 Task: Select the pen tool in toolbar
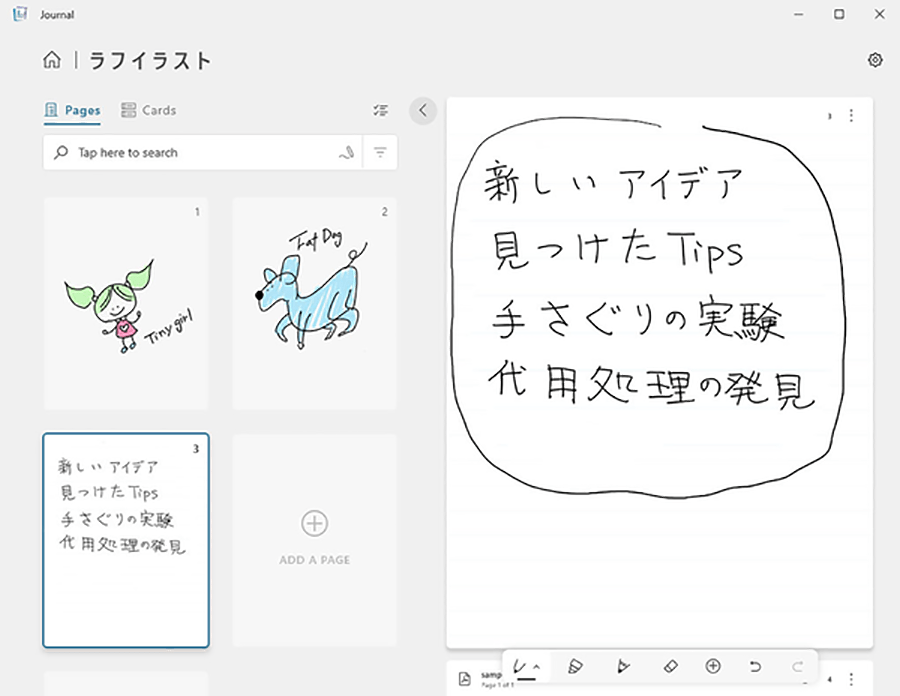click(x=521, y=667)
